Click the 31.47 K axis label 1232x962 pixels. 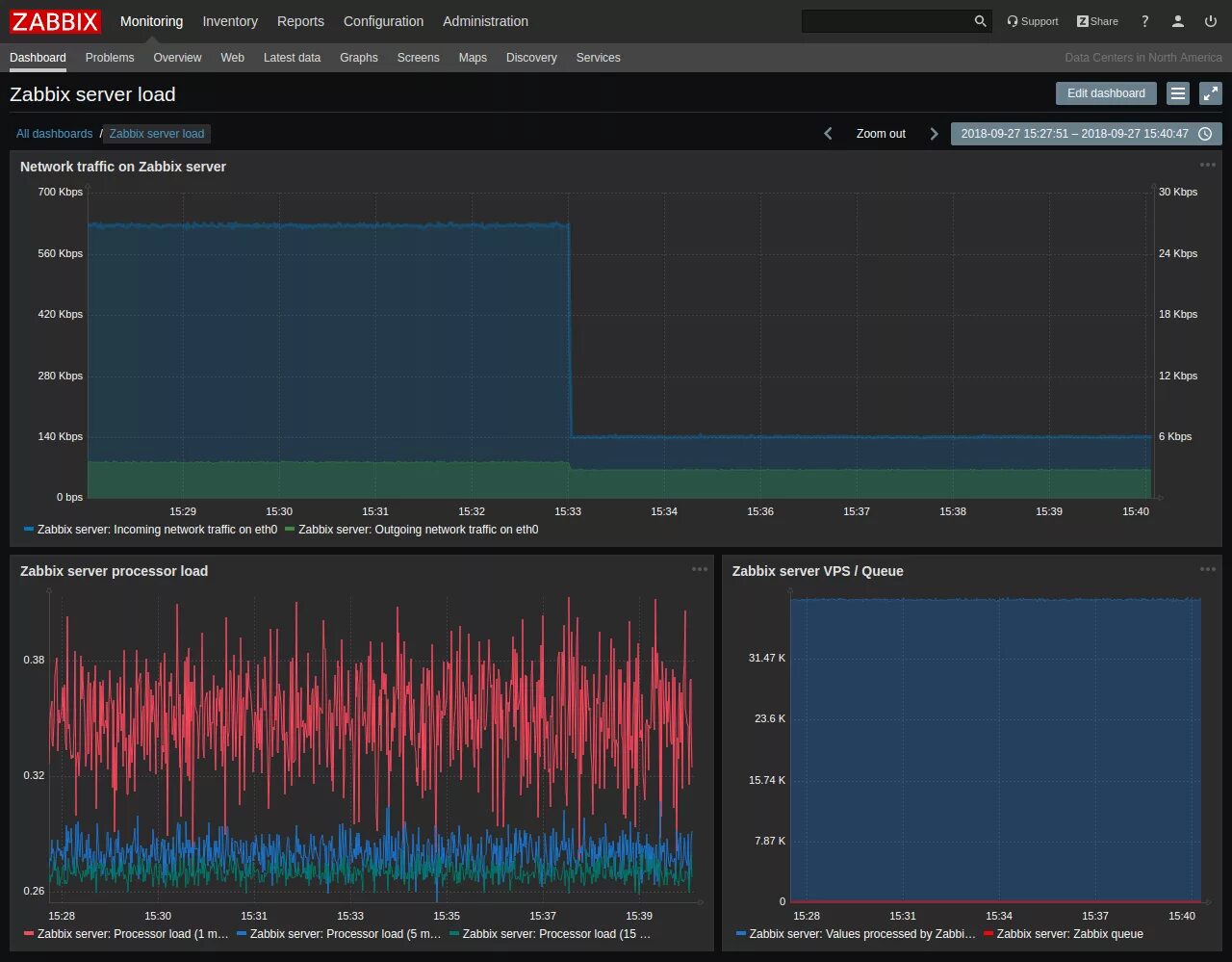(767, 658)
